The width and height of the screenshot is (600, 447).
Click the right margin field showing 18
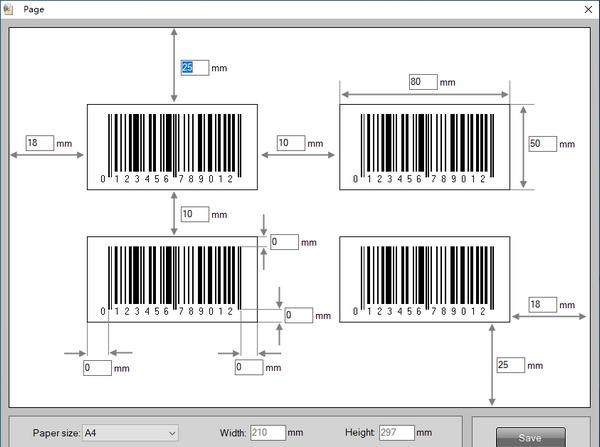click(543, 305)
